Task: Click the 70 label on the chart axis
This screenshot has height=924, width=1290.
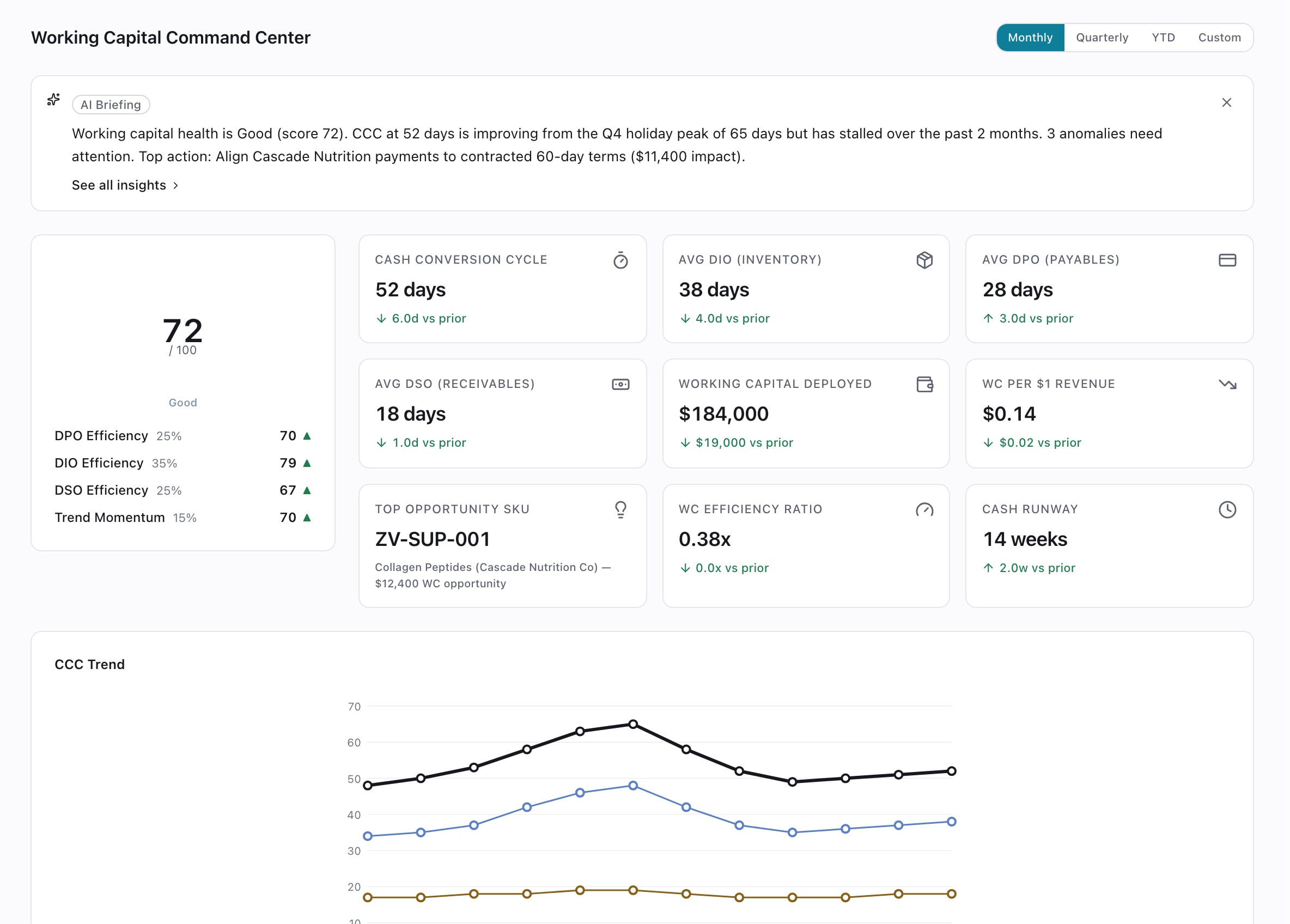Action: [x=354, y=707]
